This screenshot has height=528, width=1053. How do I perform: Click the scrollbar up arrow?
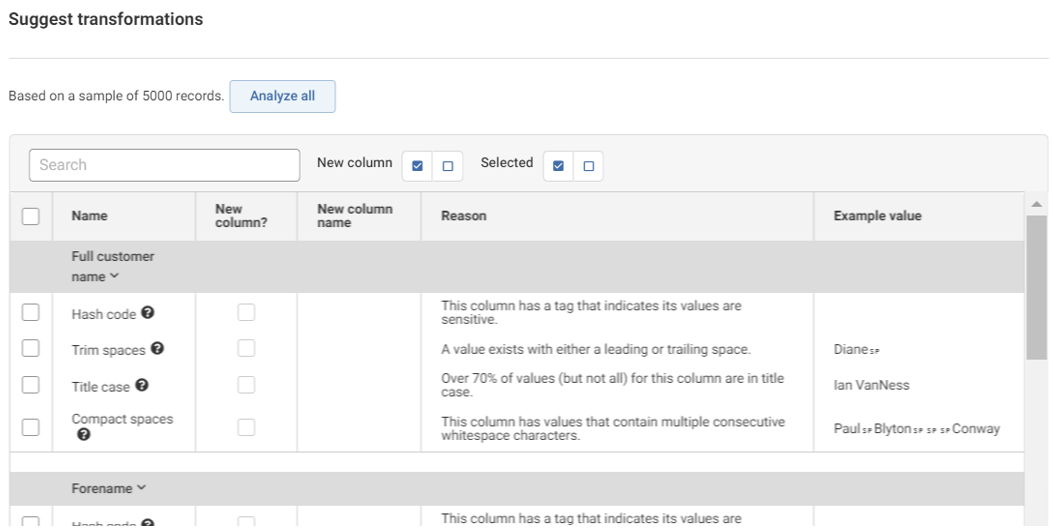1036,204
